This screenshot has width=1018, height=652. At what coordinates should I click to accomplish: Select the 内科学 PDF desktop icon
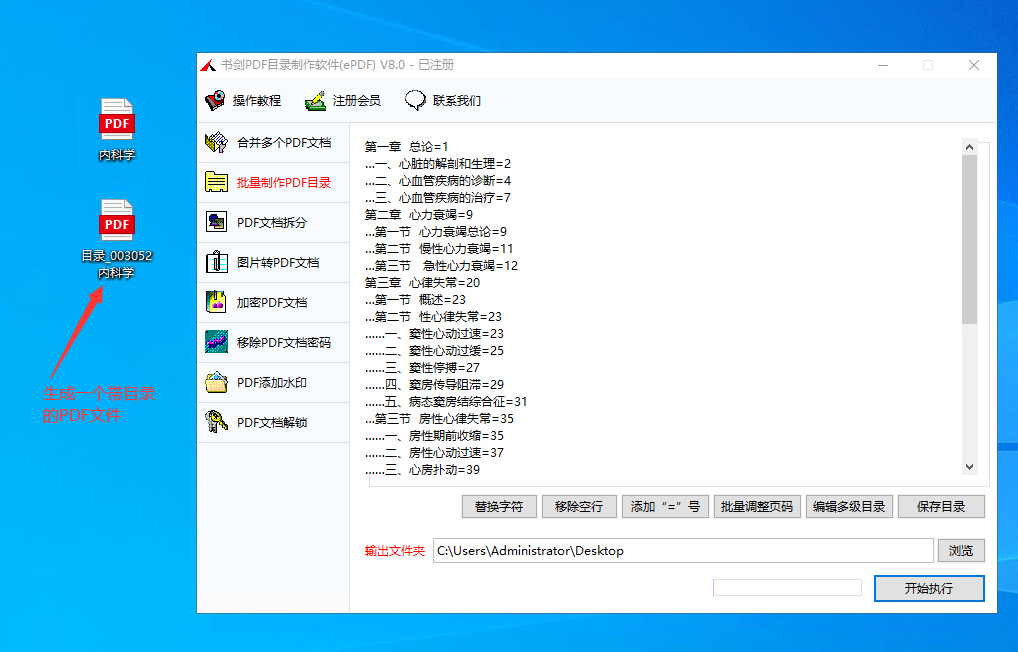tap(117, 129)
